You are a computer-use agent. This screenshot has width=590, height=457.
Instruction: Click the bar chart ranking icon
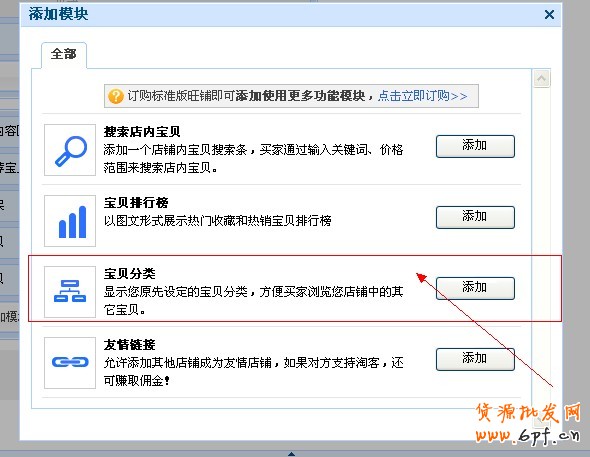tap(70, 221)
